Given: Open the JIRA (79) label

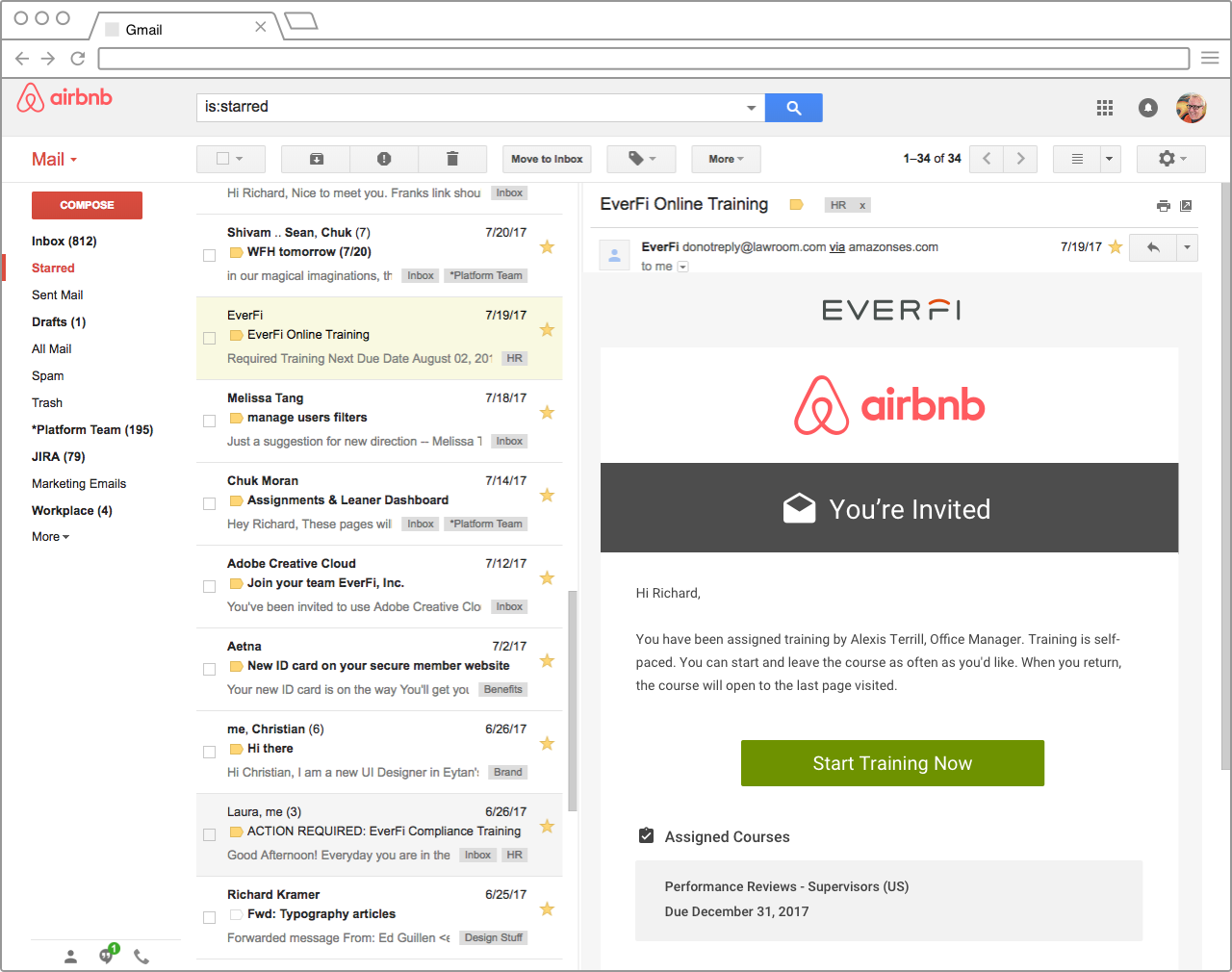Looking at the screenshot, I should coord(59,457).
